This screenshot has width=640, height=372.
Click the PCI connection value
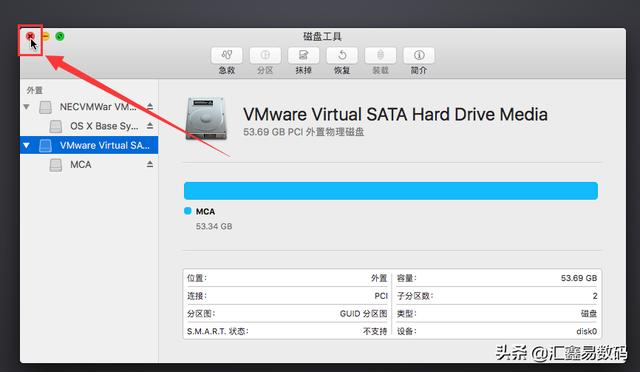[381, 296]
